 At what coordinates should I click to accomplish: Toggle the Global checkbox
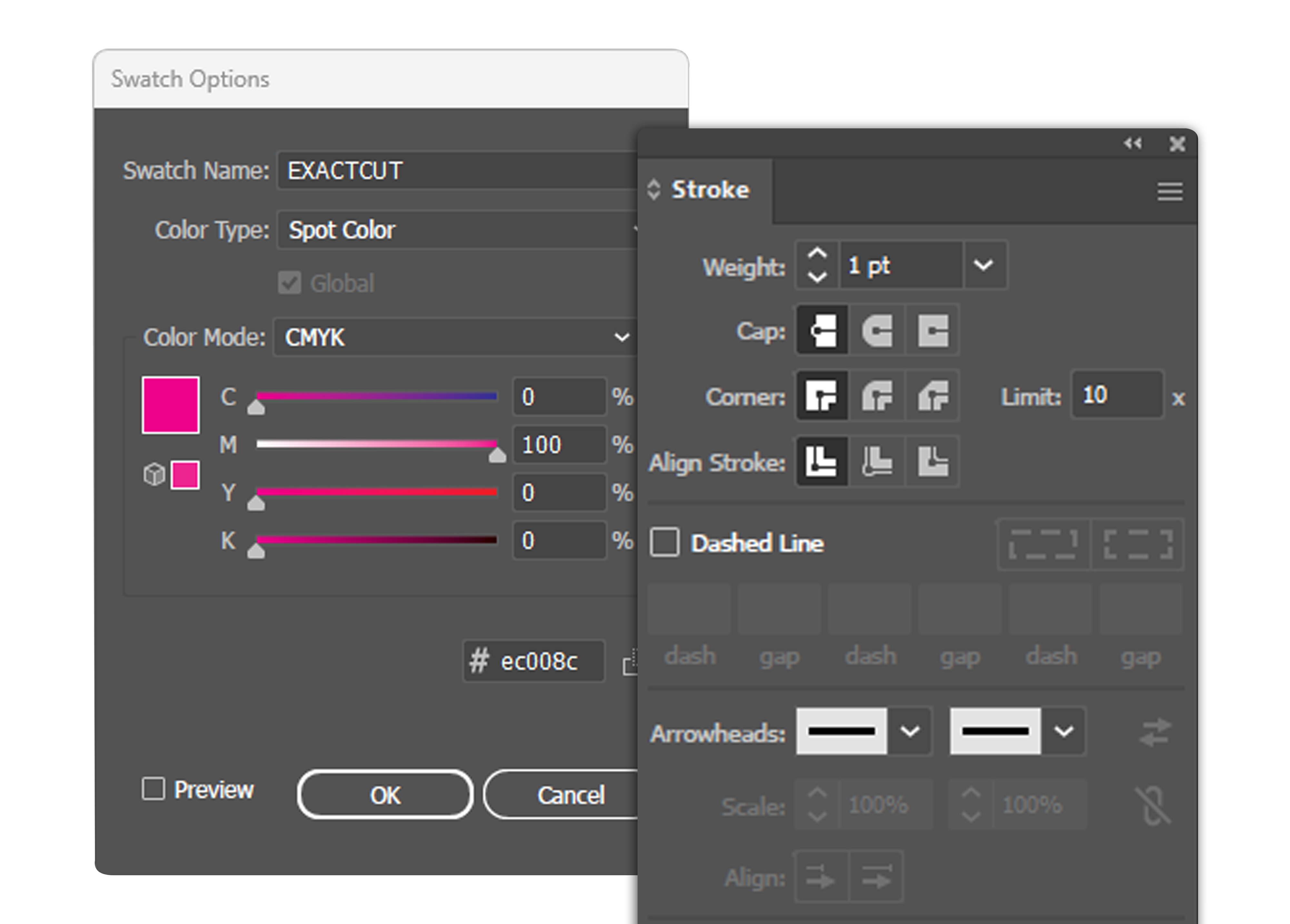coord(290,283)
